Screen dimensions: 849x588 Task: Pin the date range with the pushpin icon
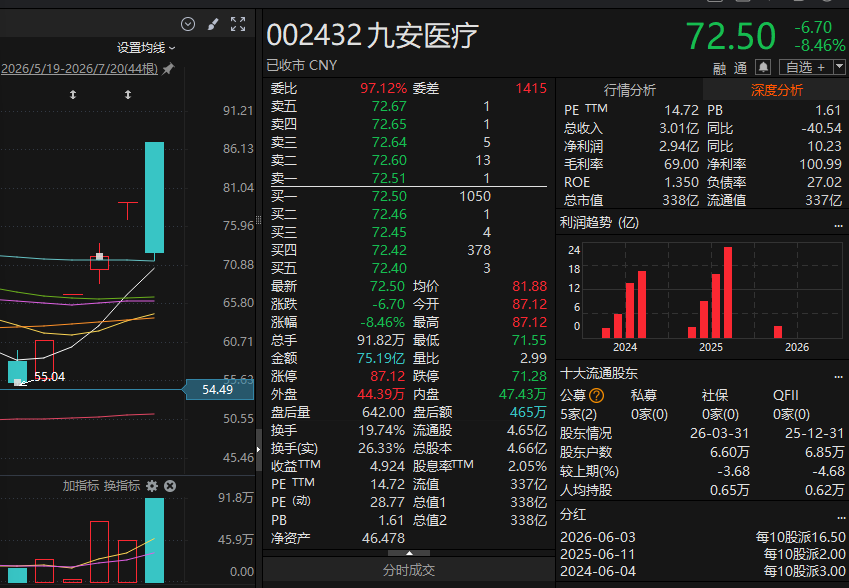click(x=168, y=69)
